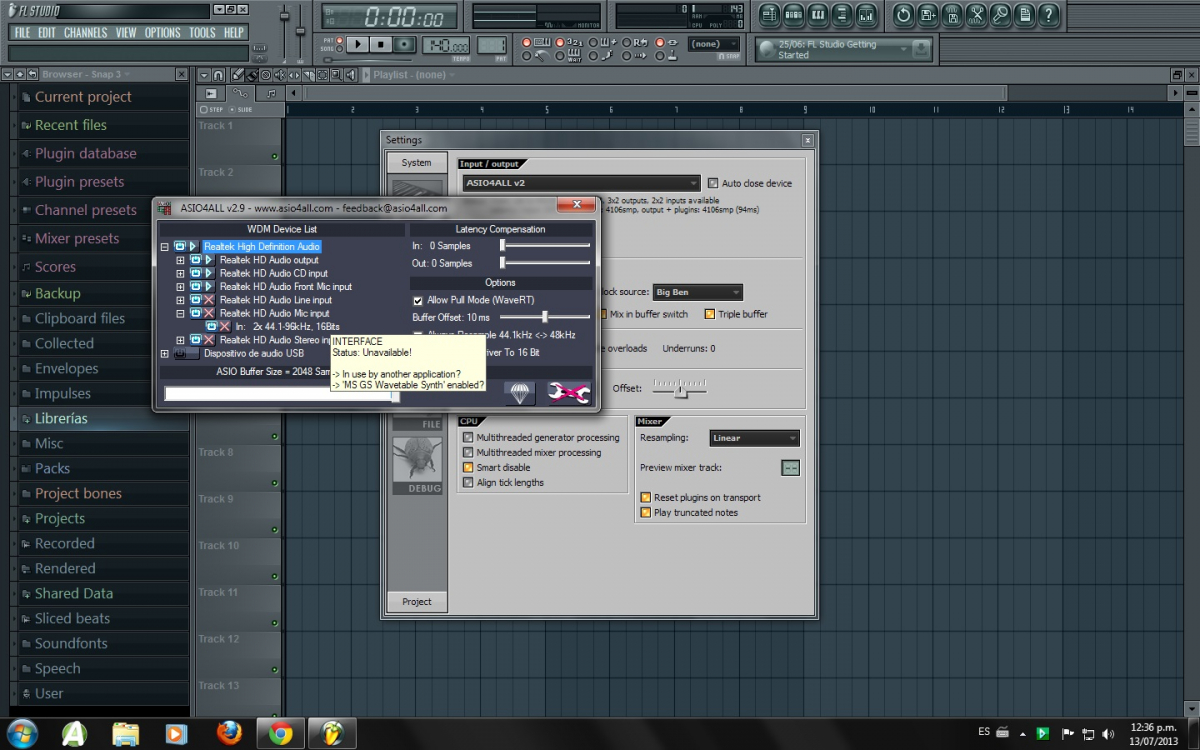1200x750 pixels.
Task: Click the parachute load defaults icon in ASIO4ALL
Action: 519,393
